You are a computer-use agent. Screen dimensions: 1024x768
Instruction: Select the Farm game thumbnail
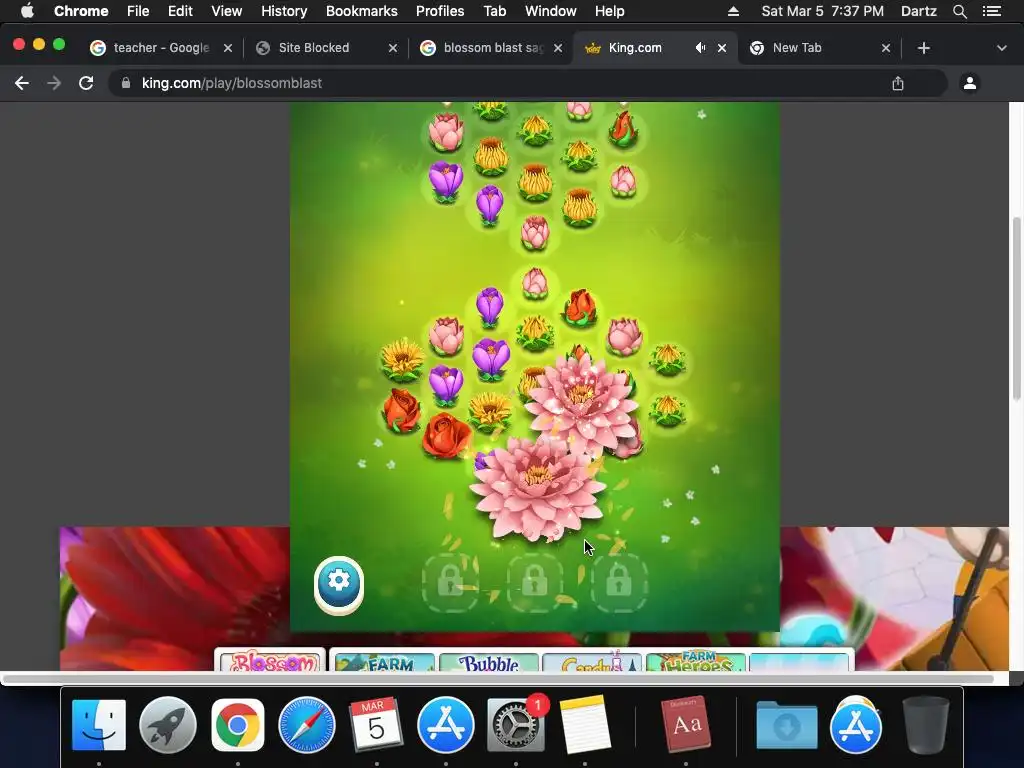coord(384,662)
